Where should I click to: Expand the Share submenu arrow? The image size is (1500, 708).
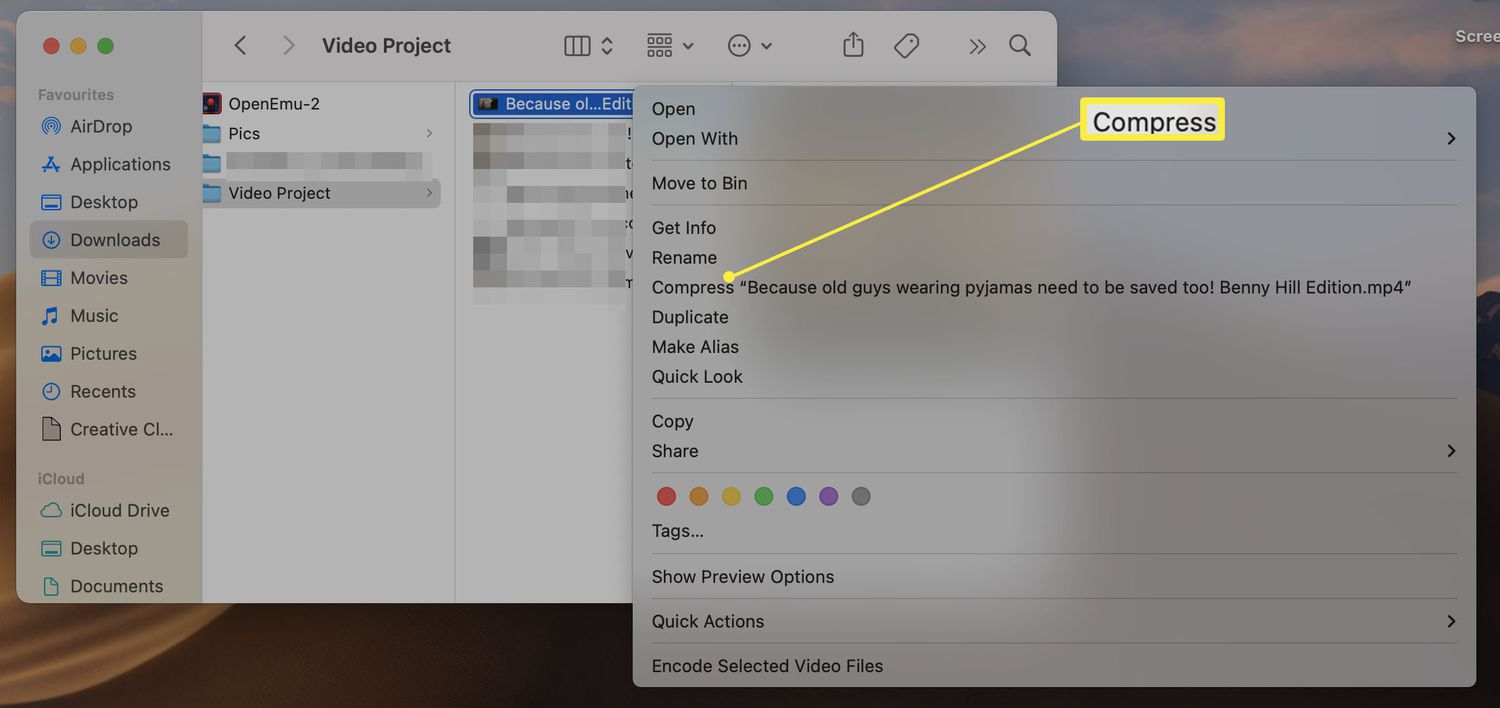[x=1451, y=451]
